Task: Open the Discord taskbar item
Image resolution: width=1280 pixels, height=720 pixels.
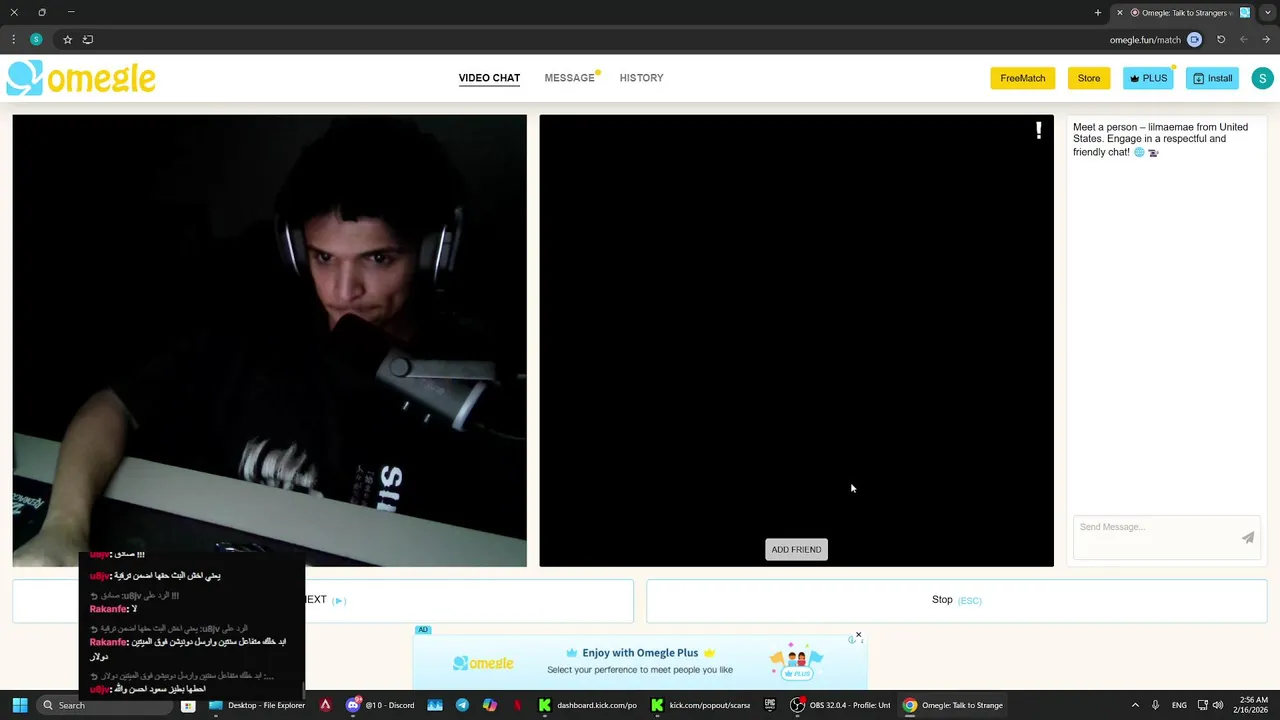Action: click(x=380, y=705)
